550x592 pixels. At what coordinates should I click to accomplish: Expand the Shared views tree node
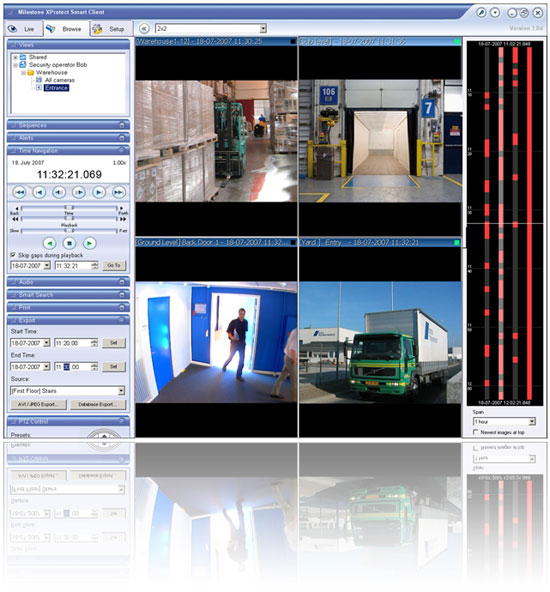click(15, 57)
